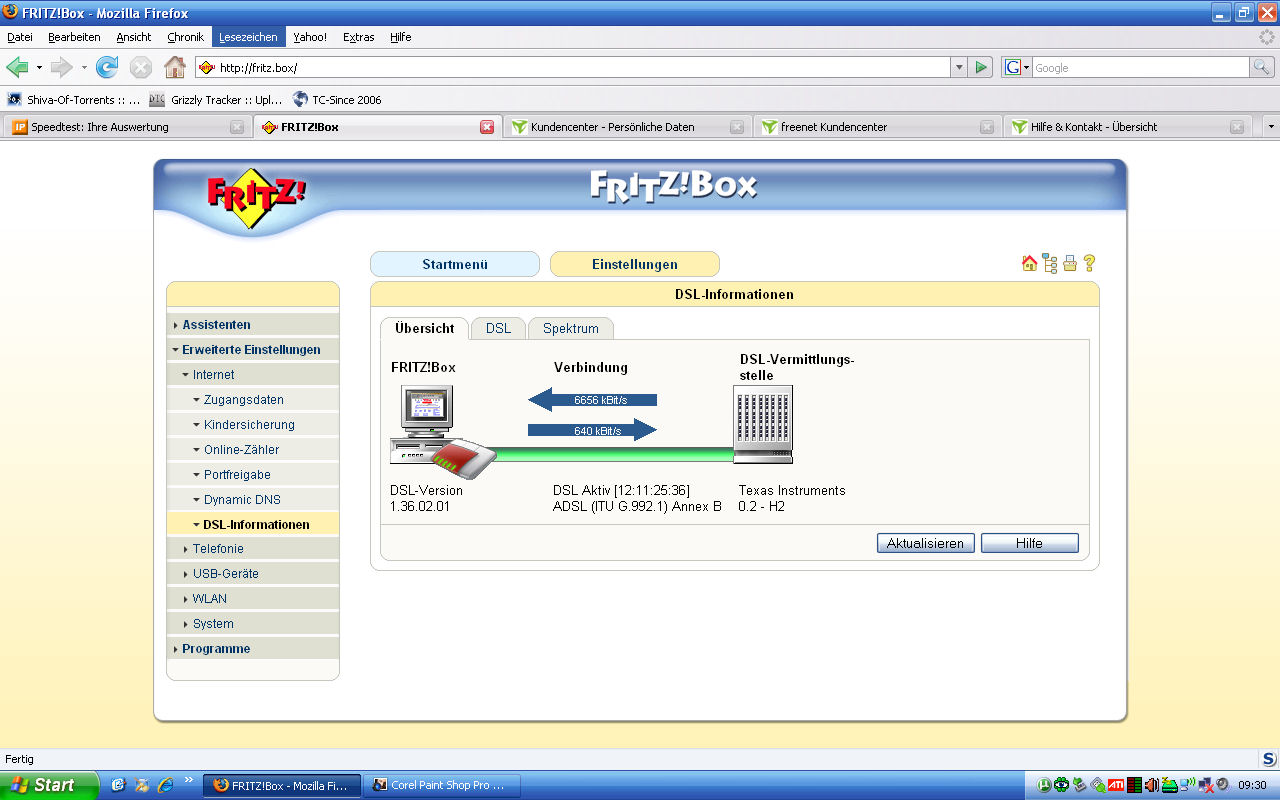Expand the USB-Geräte menu entry
Image resolution: width=1280 pixels, height=800 pixels.
pos(225,574)
